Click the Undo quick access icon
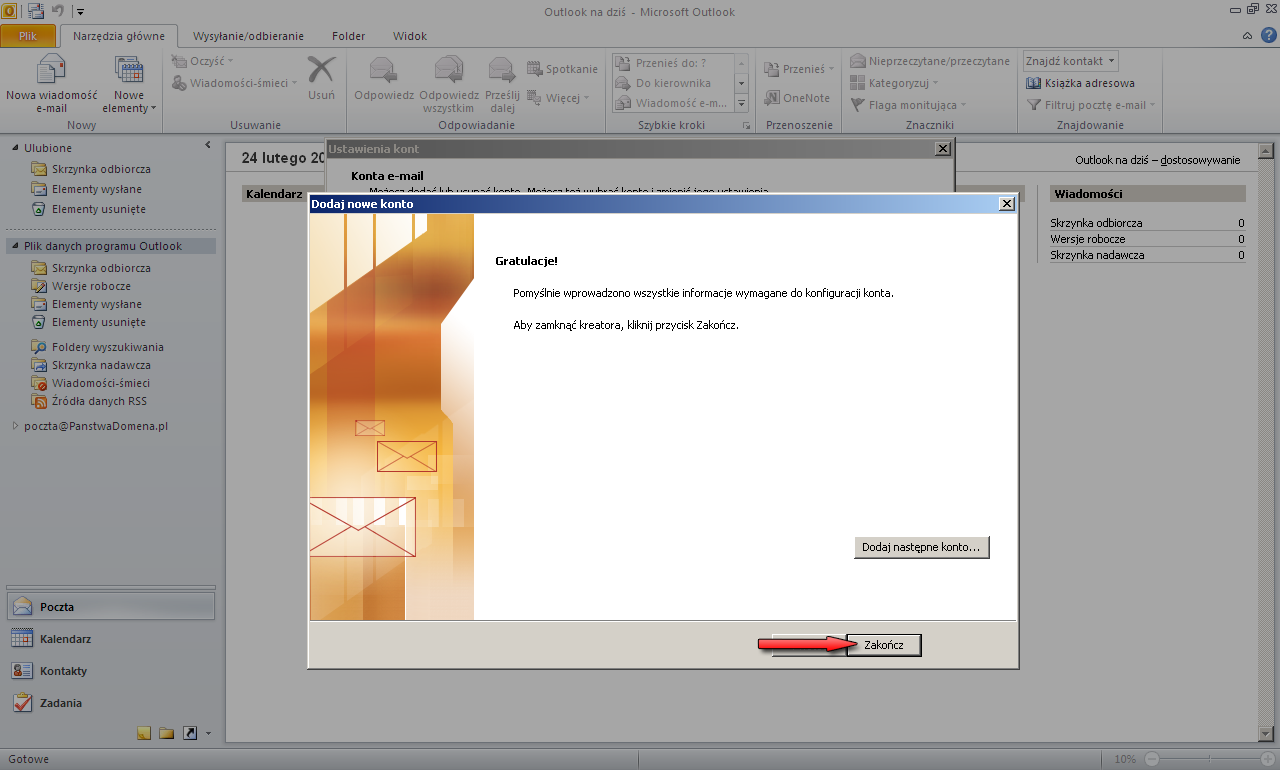The width and height of the screenshot is (1280, 770). tap(57, 11)
